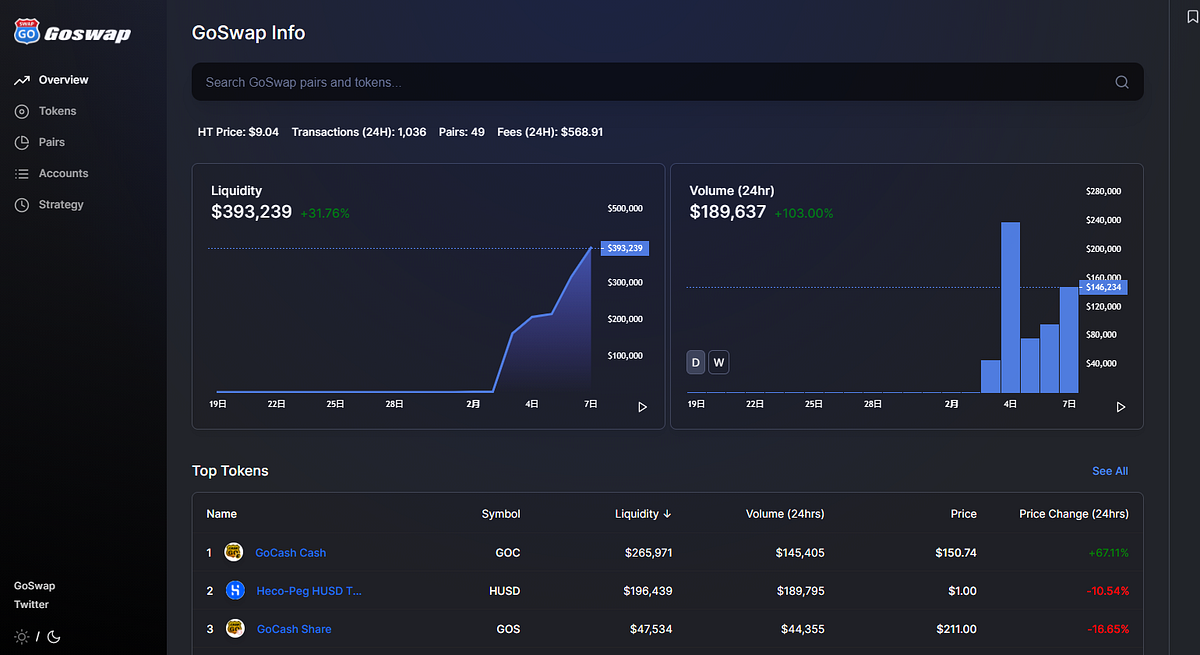1200x655 pixels.
Task: Click Fees (24H): $568.91 stat
Action: (x=550, y=132)
